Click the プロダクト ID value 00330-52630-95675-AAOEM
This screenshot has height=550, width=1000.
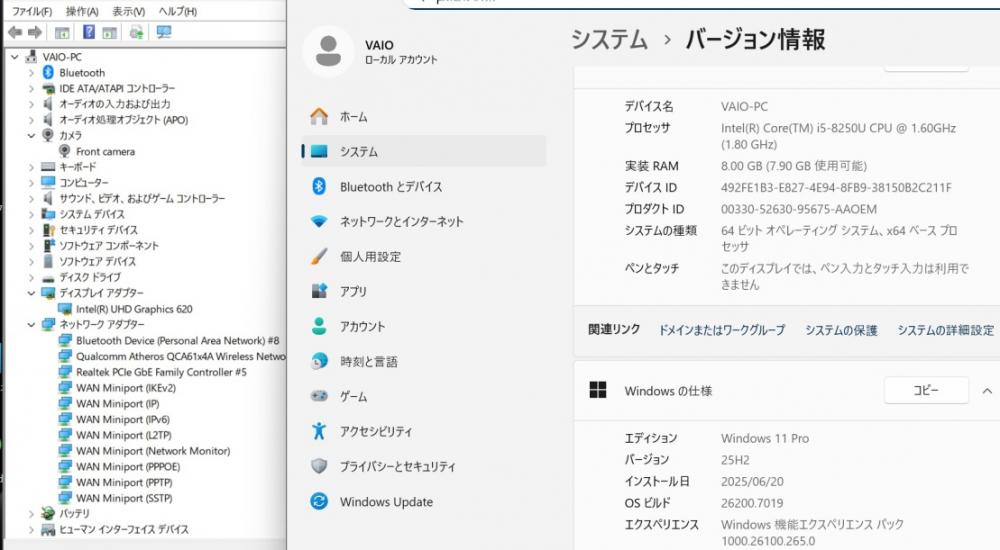[798, 209]
